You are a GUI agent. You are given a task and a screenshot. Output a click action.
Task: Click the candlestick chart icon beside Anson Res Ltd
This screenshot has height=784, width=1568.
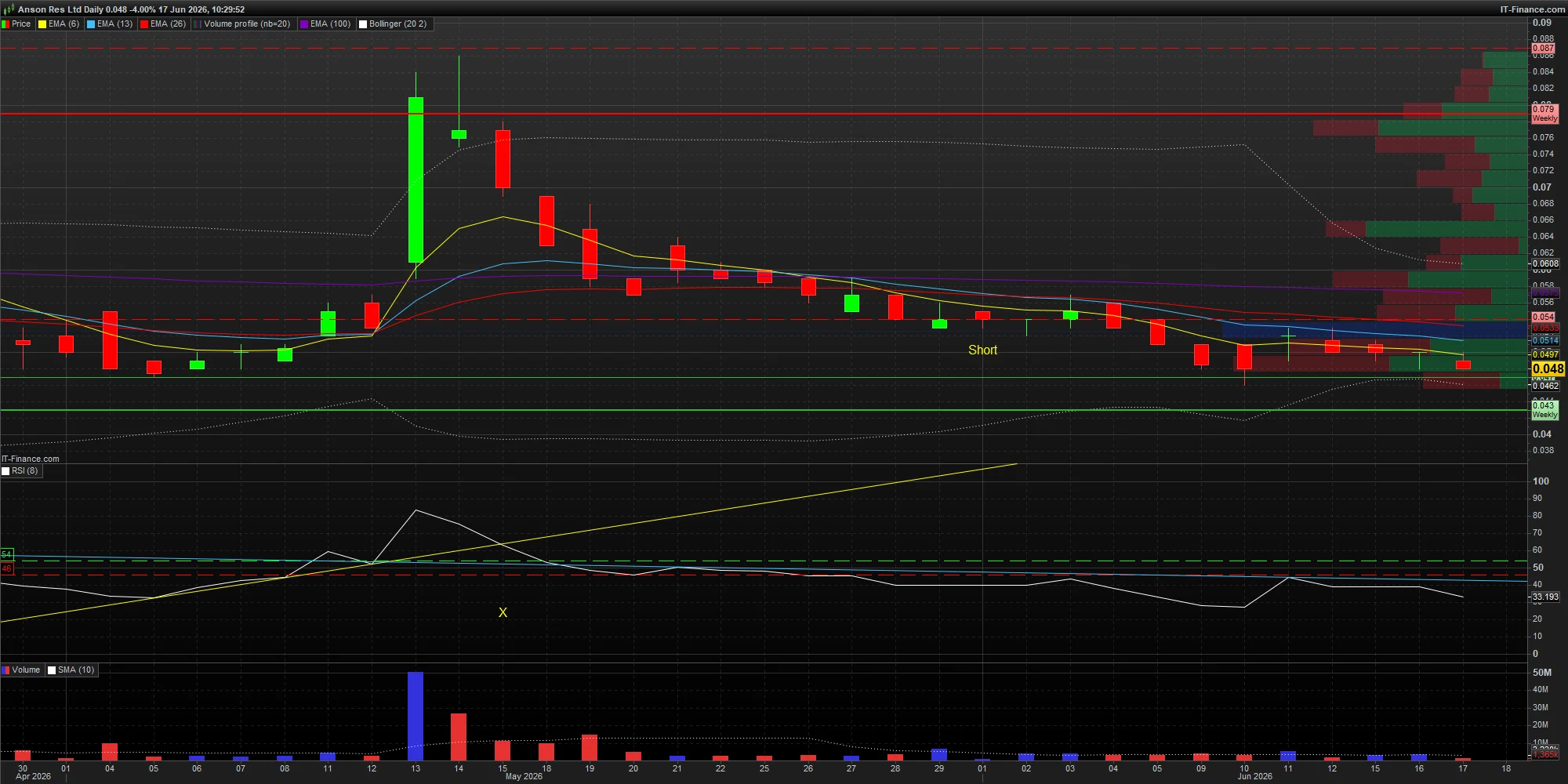9,9
